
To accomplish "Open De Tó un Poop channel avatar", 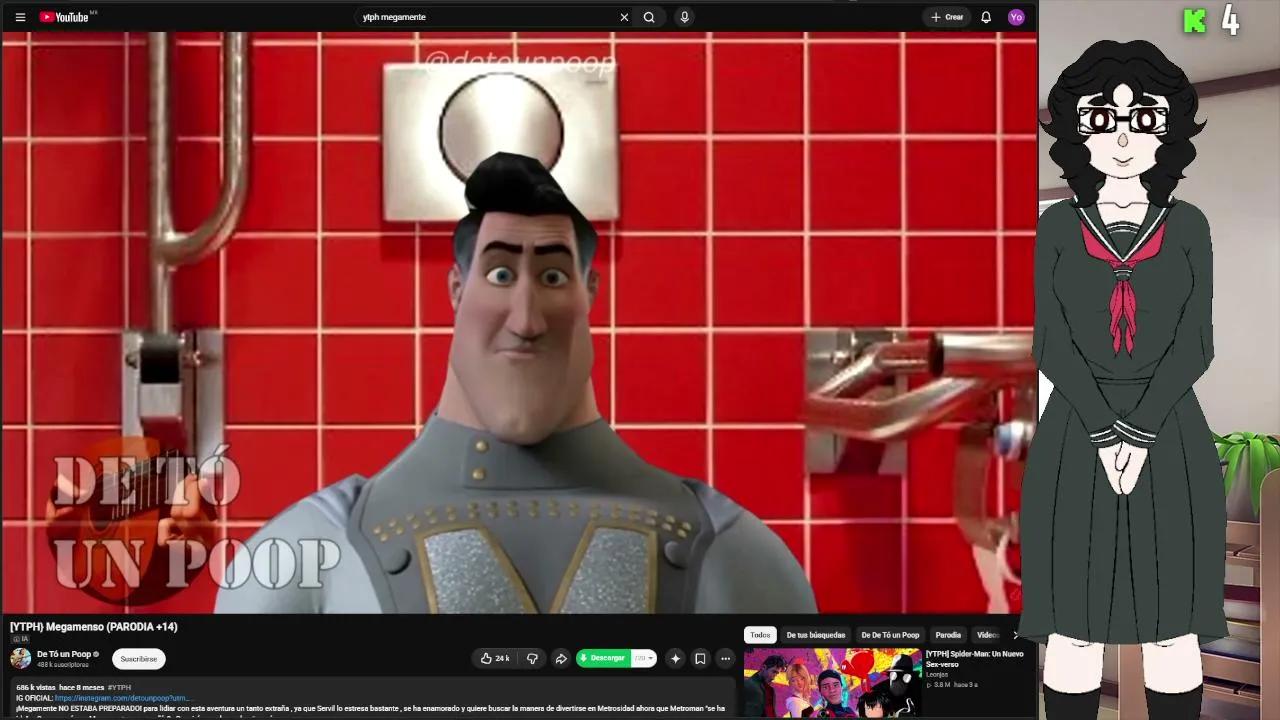I will click(21, 658).
